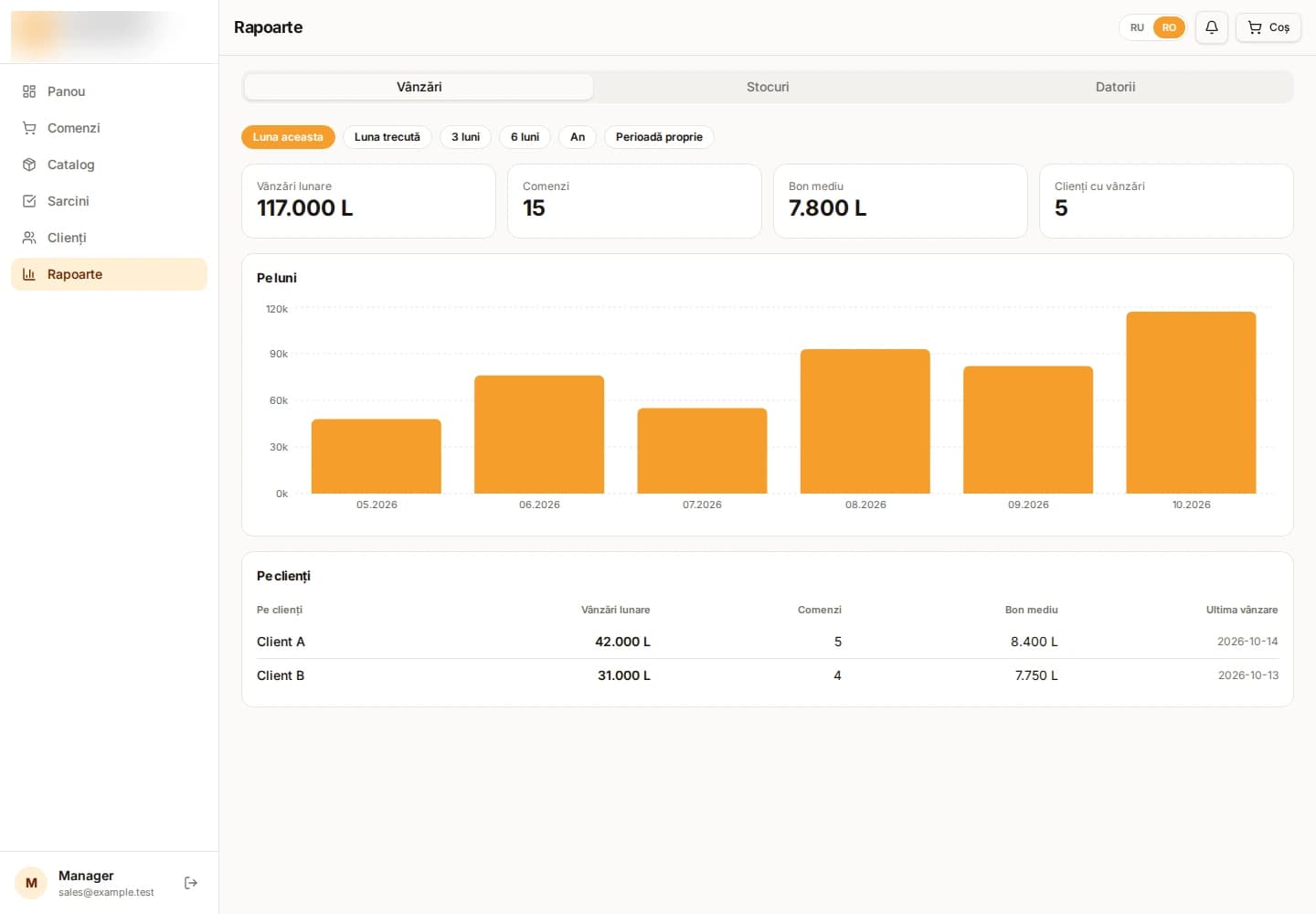This screenshot has height=914, width=1316.
Task: Click the Catalog box icon
Action: (29, 165)
